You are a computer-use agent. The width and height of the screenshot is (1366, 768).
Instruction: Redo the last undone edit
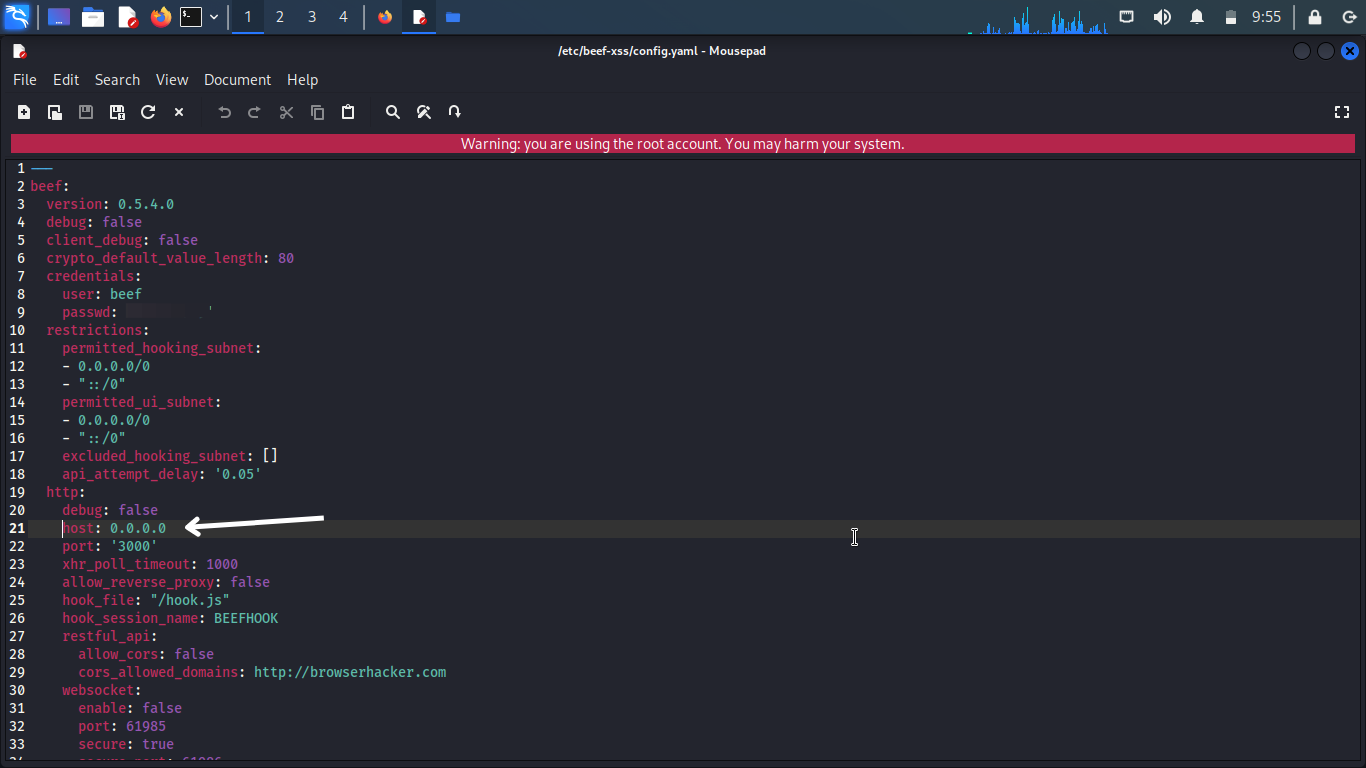[254, 112]
